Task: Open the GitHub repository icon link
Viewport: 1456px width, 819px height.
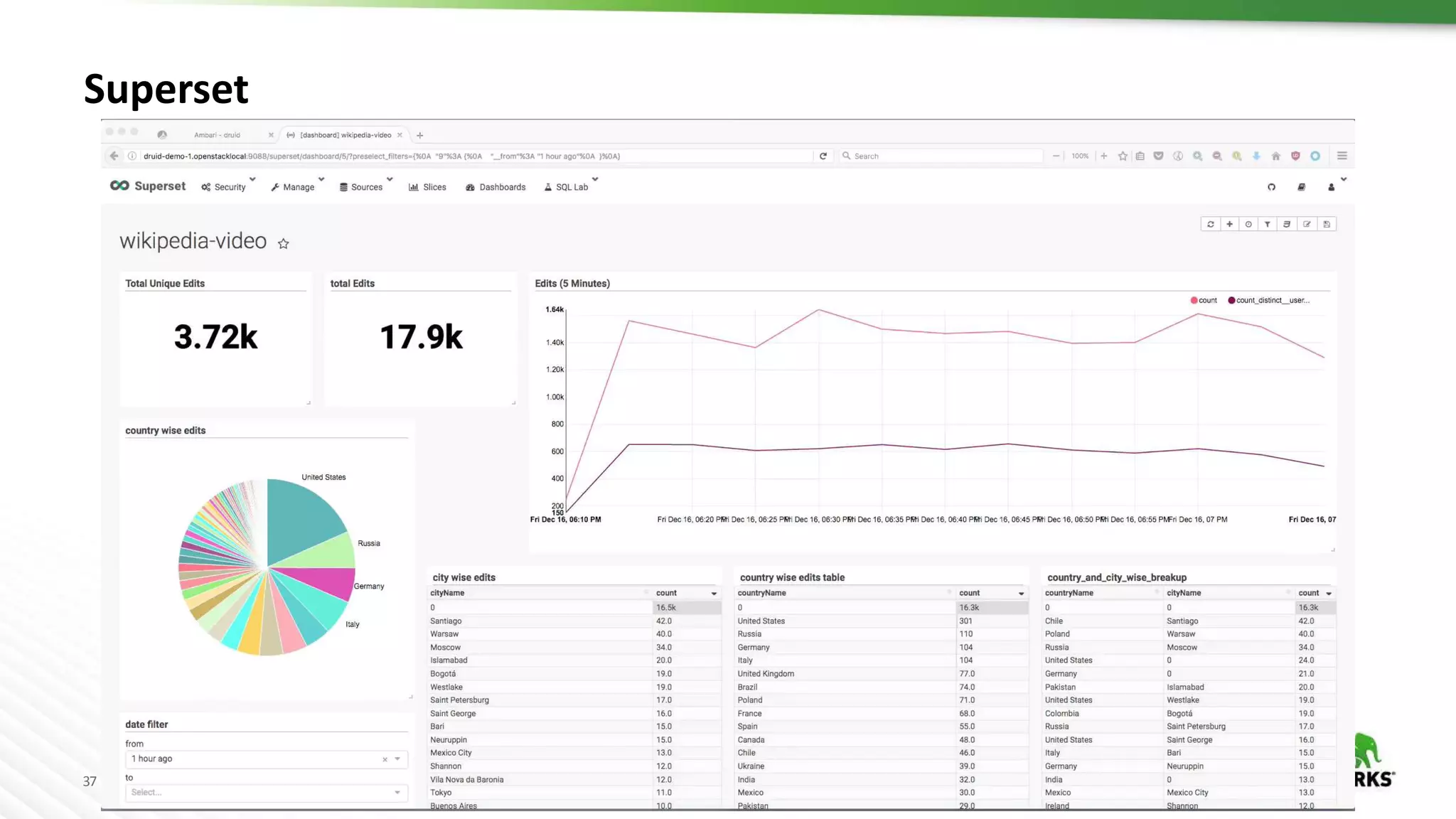Action: click(1271, 187)
